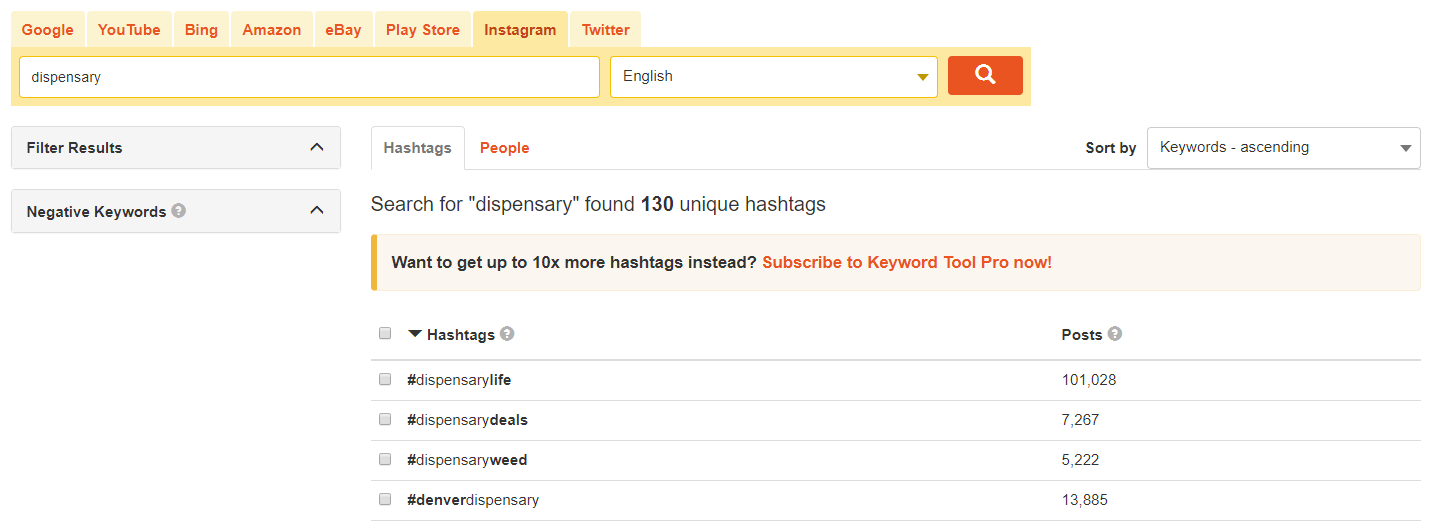Tick the #dispensaryweed row checkbox
The width and height of the screenshot is (1434, 521).
385,460
